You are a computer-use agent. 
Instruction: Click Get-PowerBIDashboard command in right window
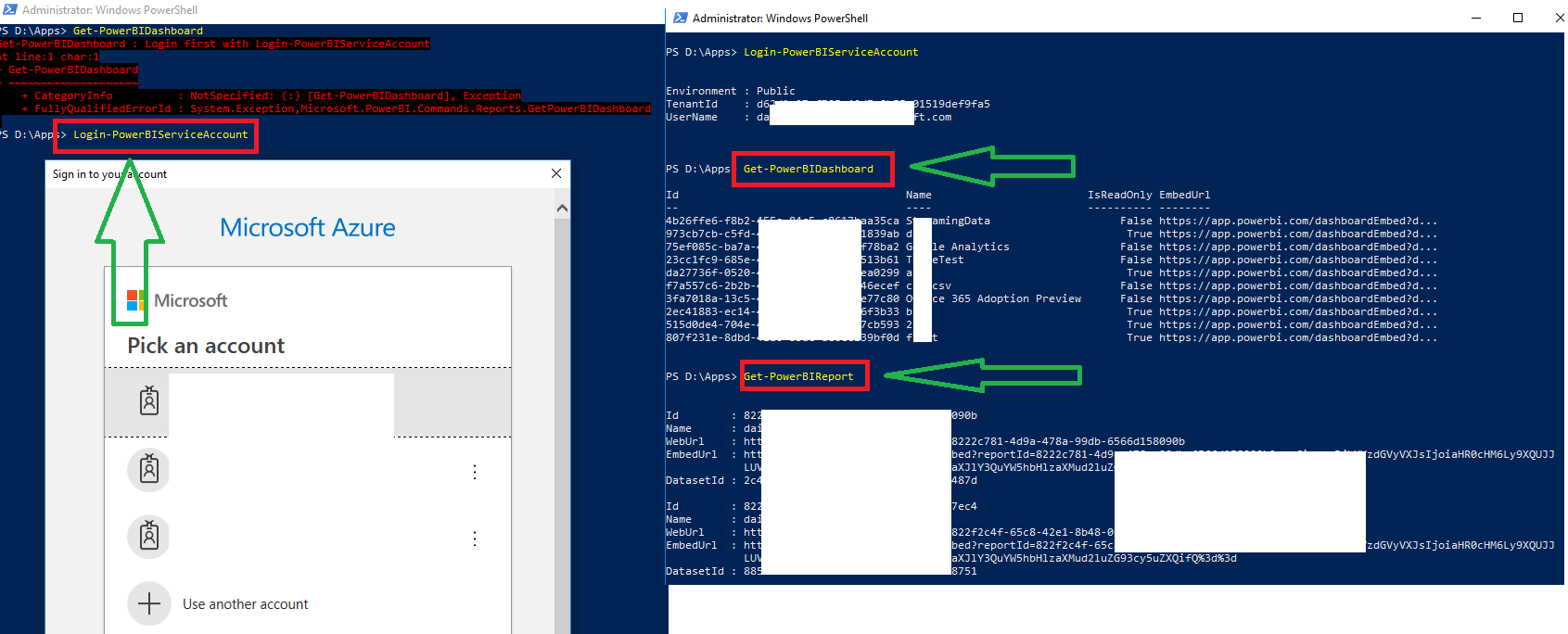pyautogui.click(x=809, y=169)
